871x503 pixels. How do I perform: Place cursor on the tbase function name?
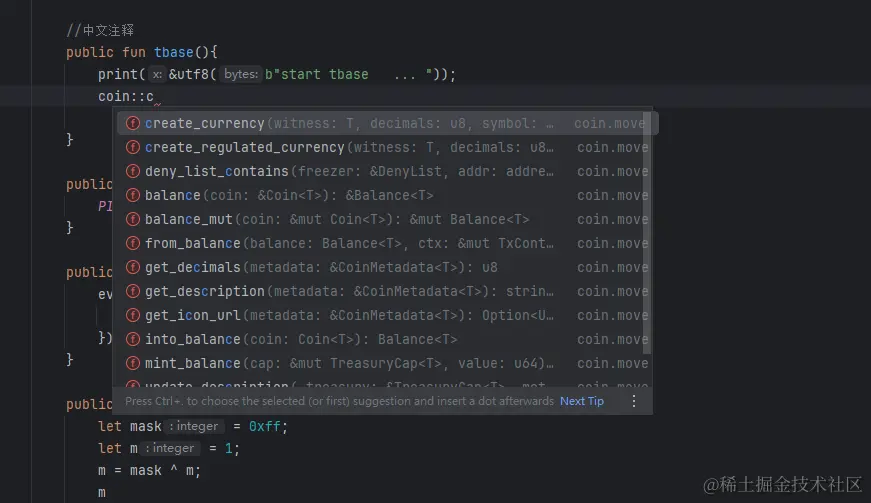tap(173, 52)
